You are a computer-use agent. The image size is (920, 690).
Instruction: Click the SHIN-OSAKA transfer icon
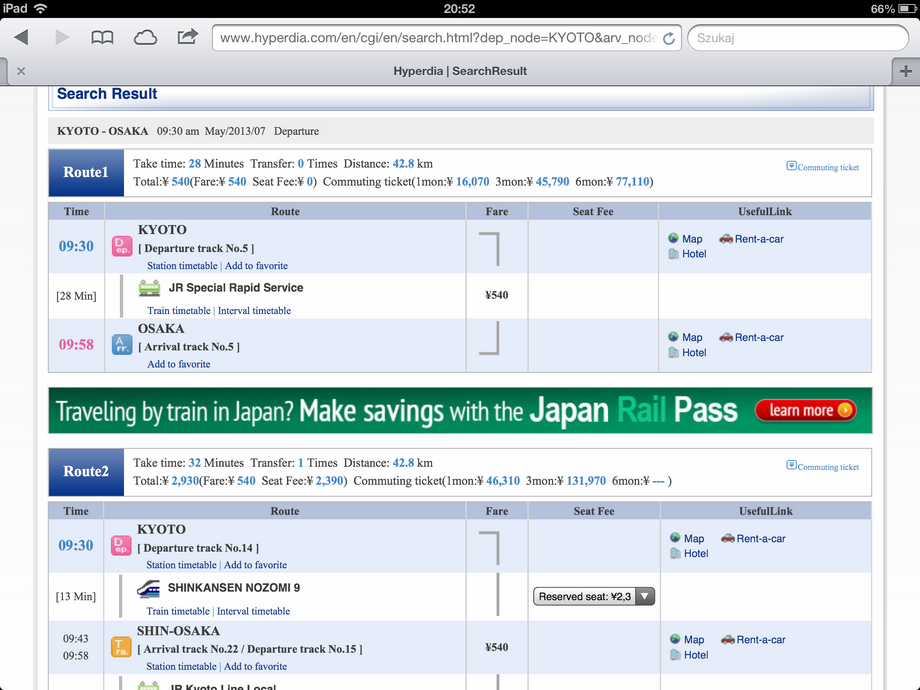pyautogui.click(x=121, y=647)
